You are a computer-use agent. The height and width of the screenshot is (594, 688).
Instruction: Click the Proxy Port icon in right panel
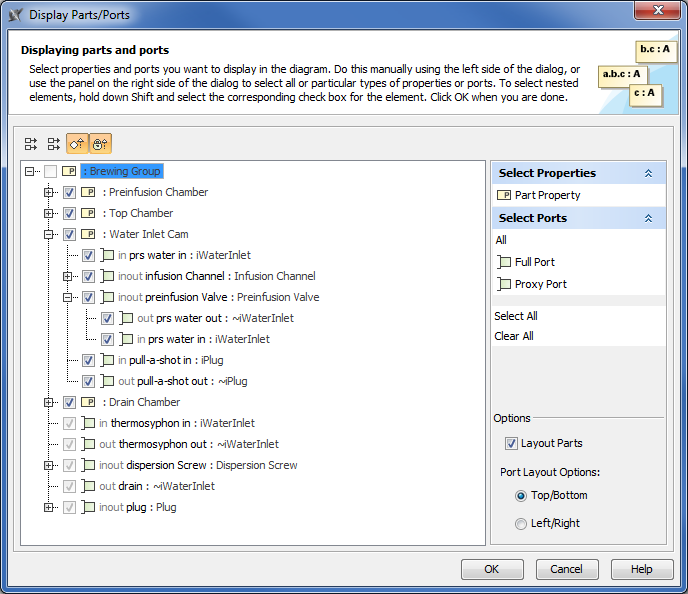(504, 284)
